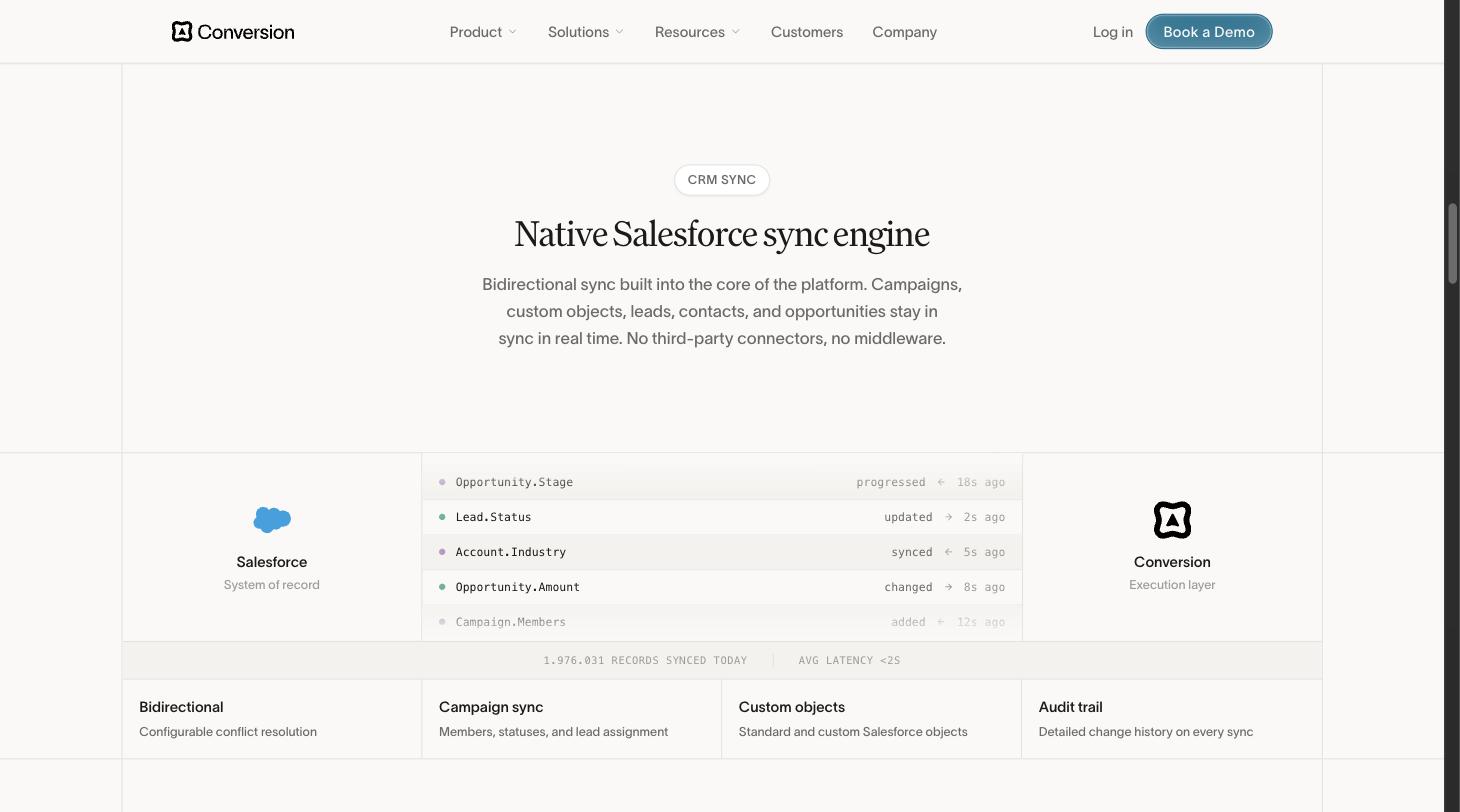This screenshot has height=812, width=1460.
Task: Click the 'updated' status text
Action: click(x=908, y=517)
